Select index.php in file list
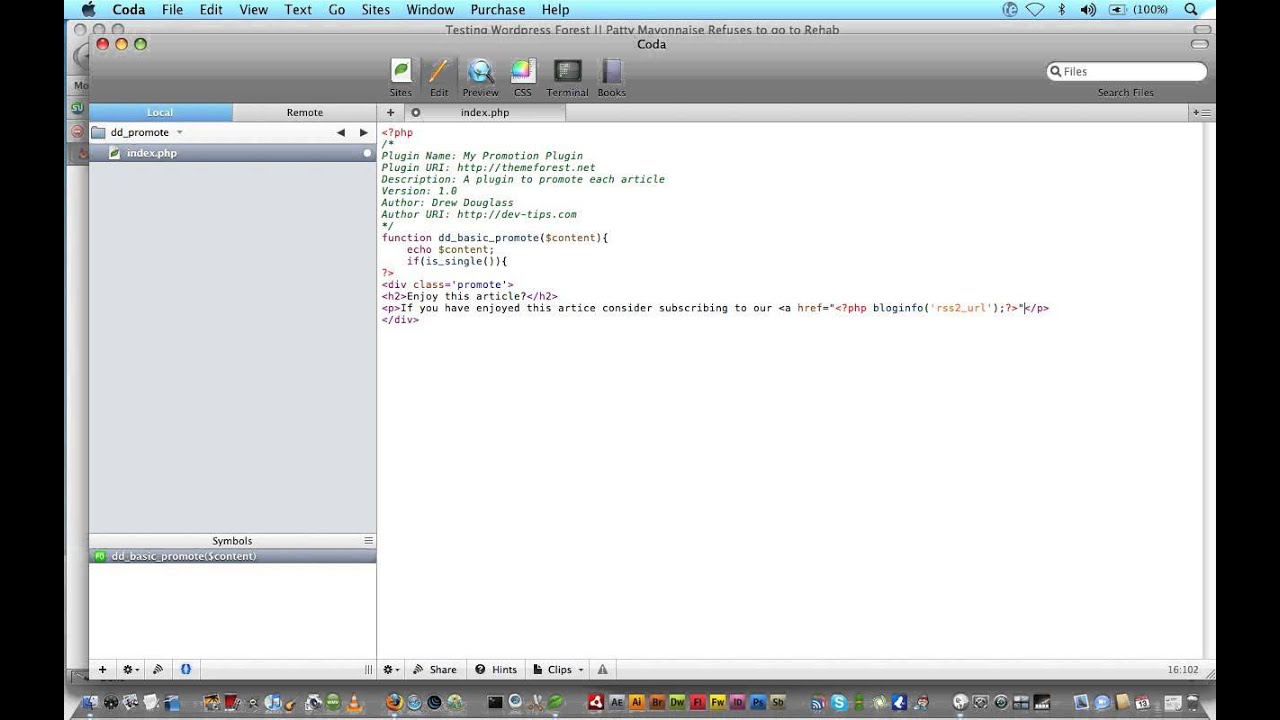Image resolution: width=1280 pixels, height=720 pixels. [x=232, y=153]
